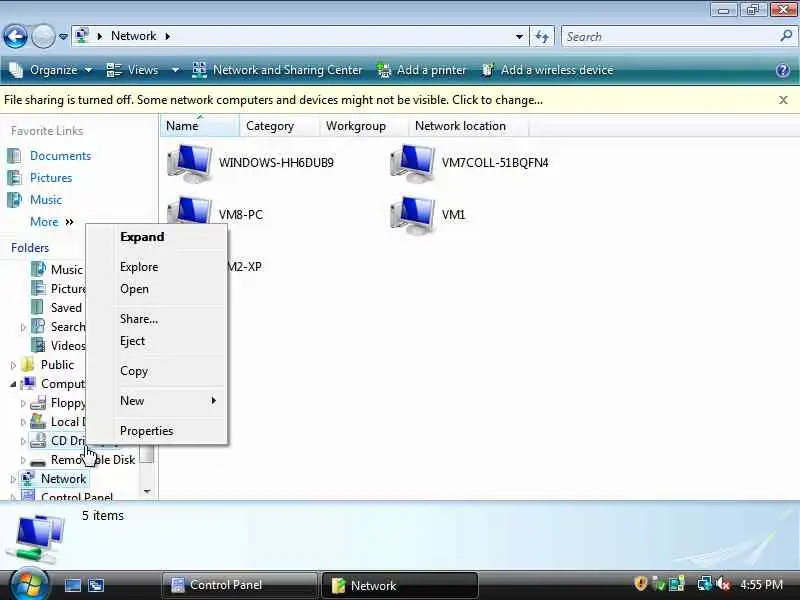Select Removable Disk in tree
800x600 pixels.
(x=93, y=460)
